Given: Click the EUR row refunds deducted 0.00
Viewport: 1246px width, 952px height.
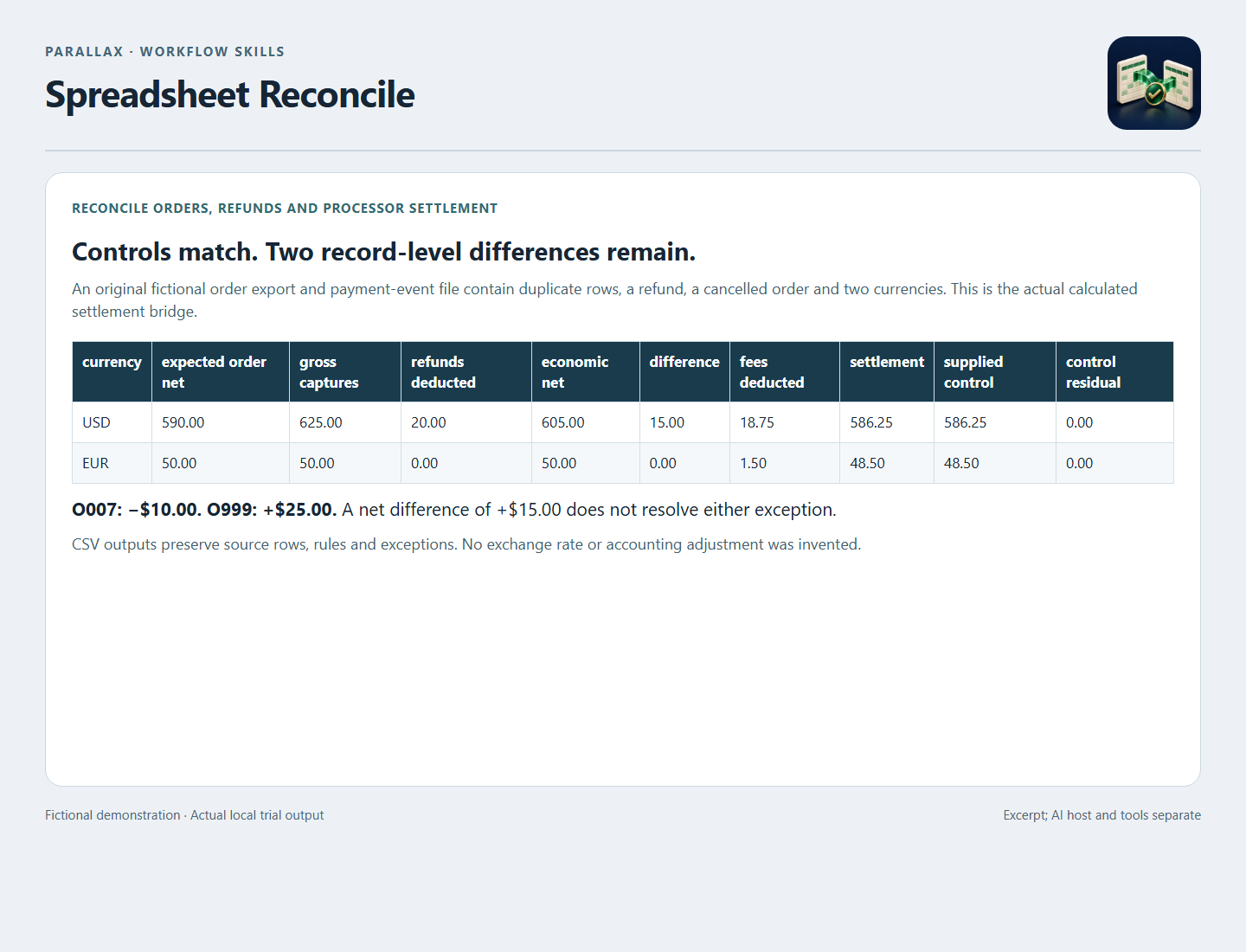Looking at the screenshot, I should 466,463.
